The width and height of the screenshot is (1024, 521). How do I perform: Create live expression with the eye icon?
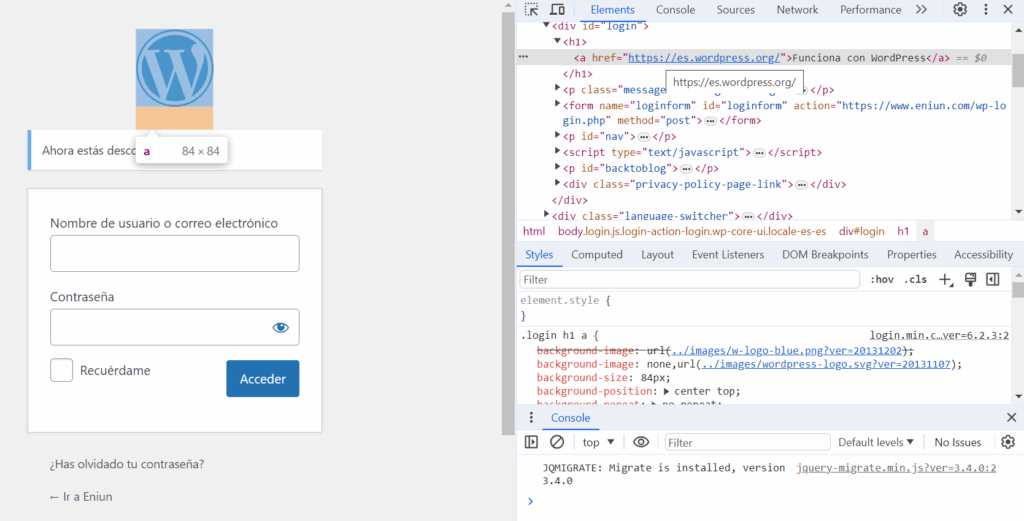point(641,442)
